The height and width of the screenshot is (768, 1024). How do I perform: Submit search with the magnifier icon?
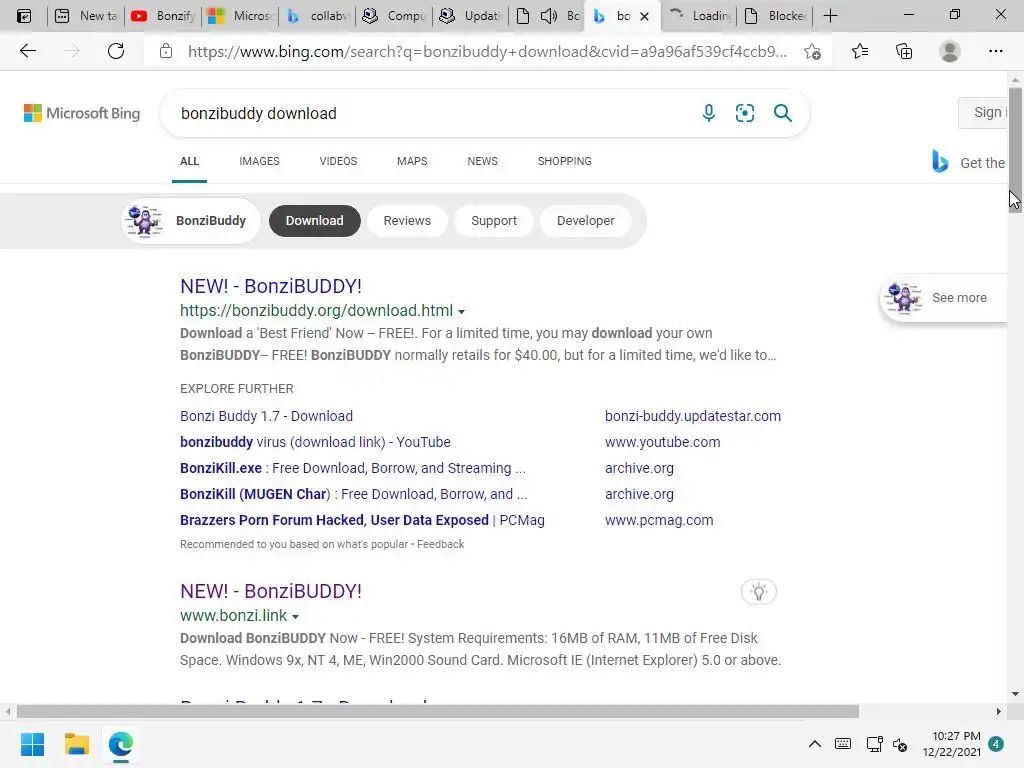(x=782, y=113)
